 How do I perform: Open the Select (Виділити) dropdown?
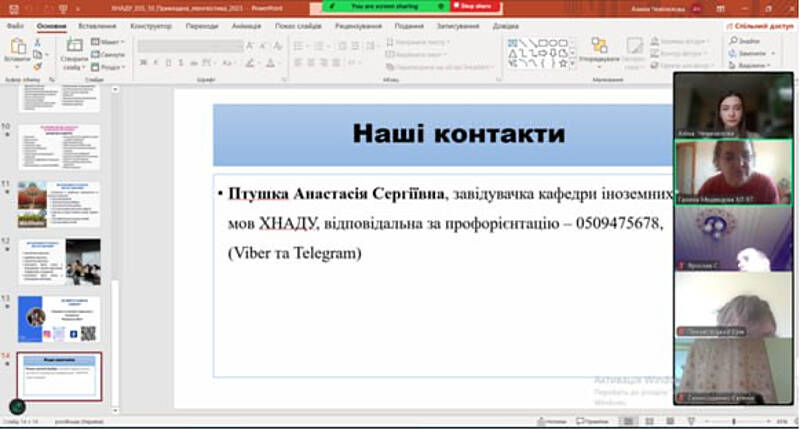pos(749,65)
